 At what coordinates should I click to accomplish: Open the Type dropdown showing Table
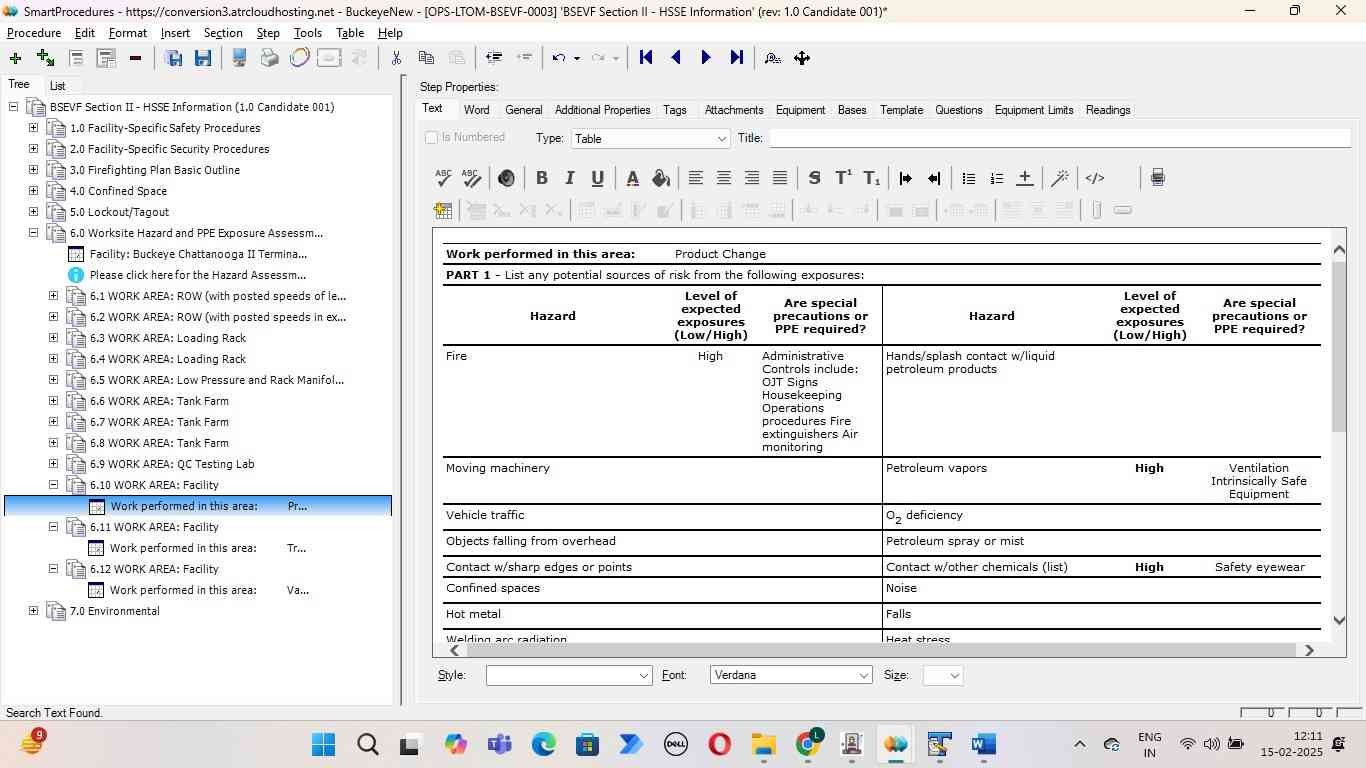[651, 139]
